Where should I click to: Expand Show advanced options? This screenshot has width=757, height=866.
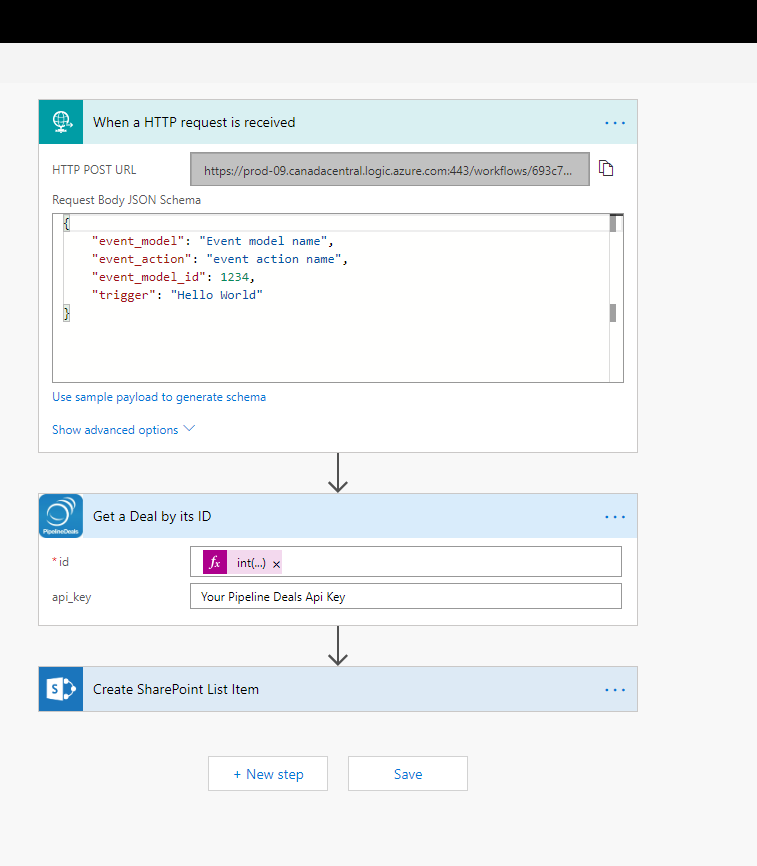pyautogui.click(x=123, y=430)
